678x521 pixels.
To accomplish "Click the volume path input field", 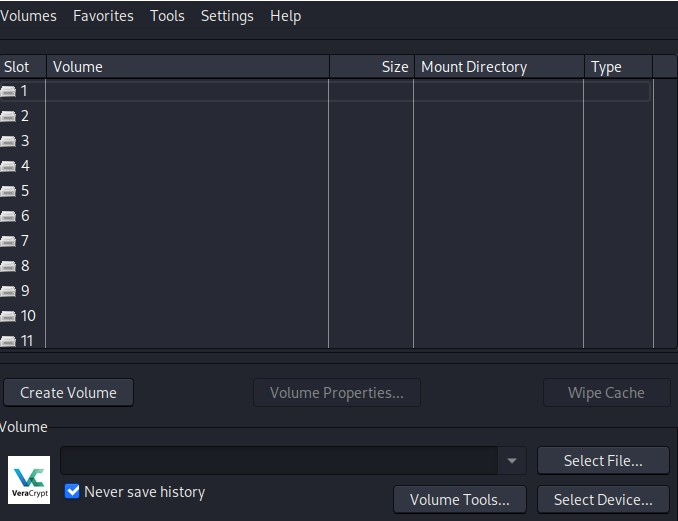I will [x=279, y=461].
